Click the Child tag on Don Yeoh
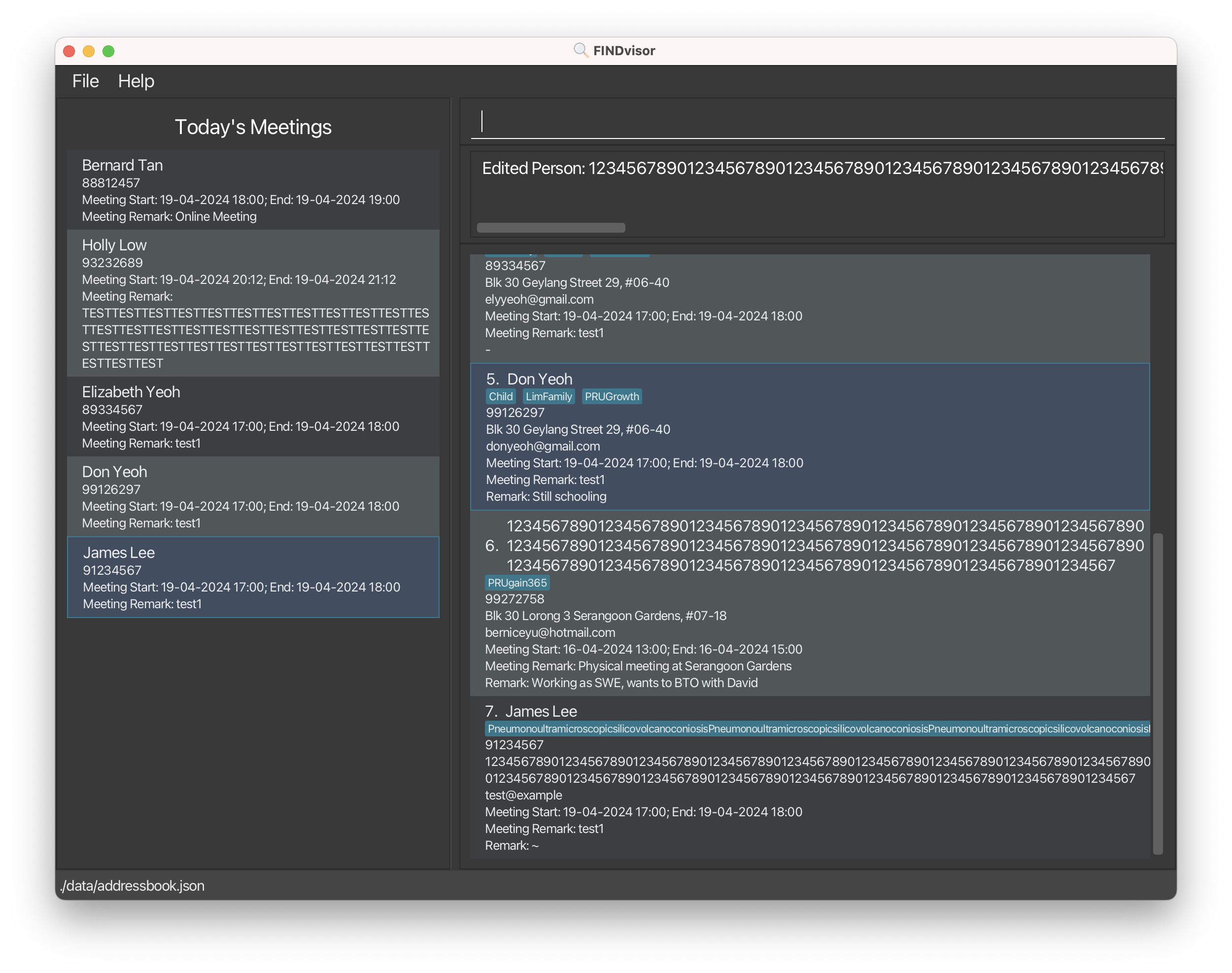This screenshot has height=973, width=1232. (x=501, y=396)
